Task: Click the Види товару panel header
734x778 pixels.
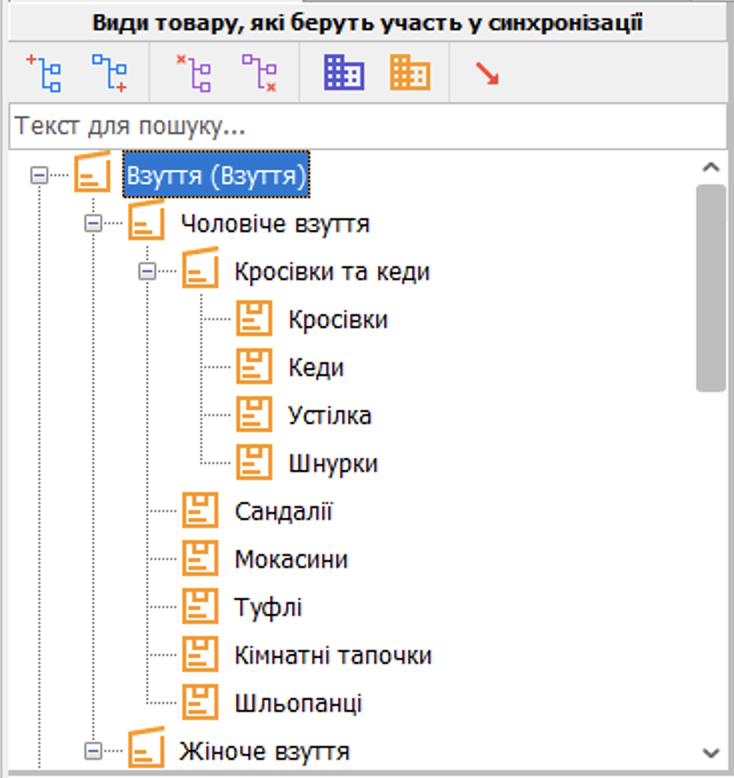Action: click(368, 23)
